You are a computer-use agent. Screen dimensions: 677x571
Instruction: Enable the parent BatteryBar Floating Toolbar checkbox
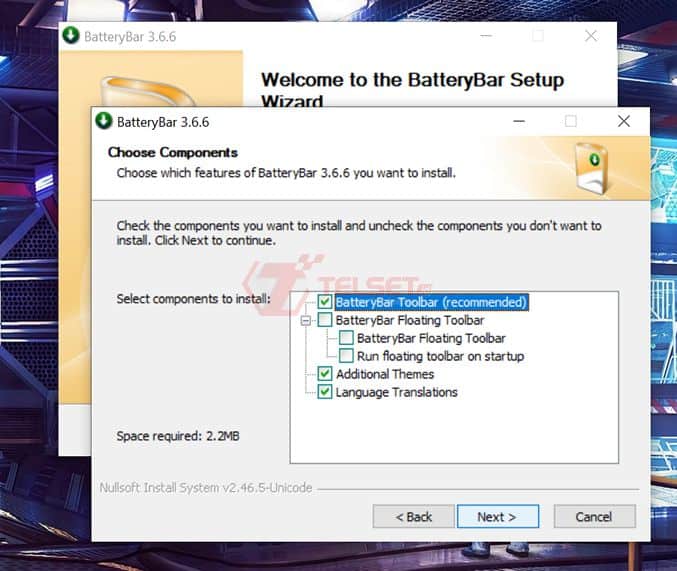pos(325,320)
